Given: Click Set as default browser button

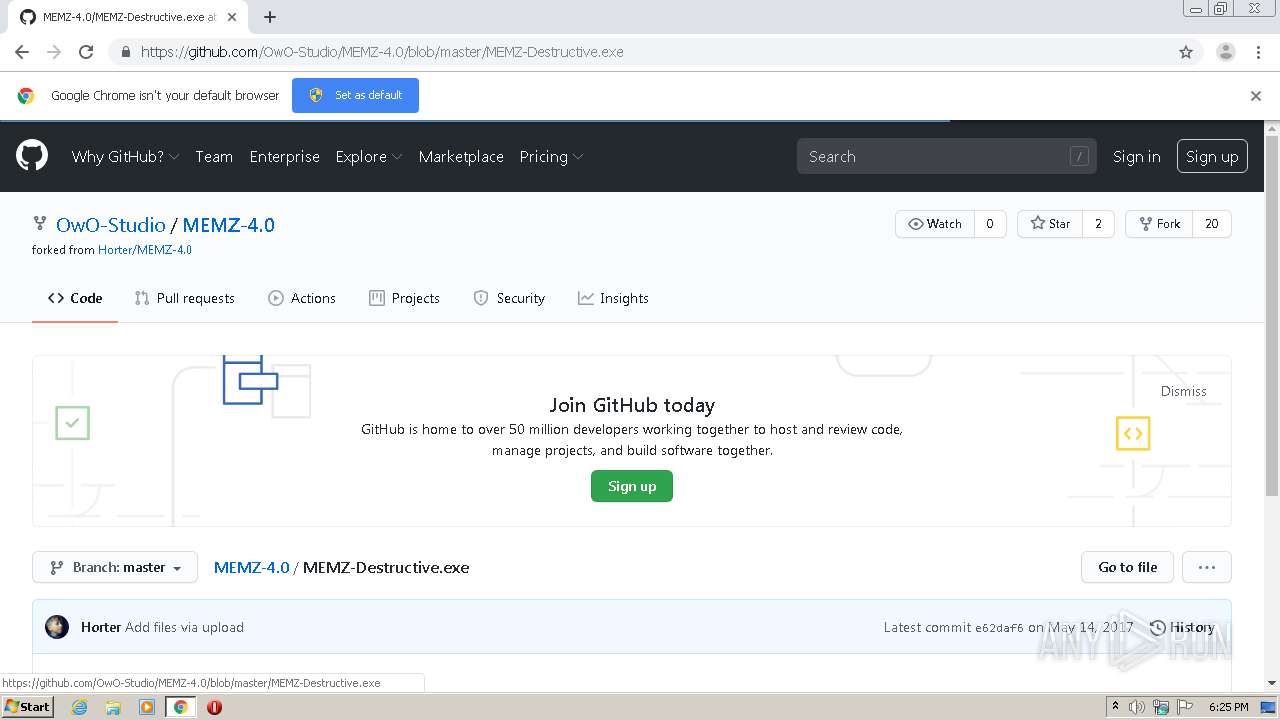Looking at the screenshot, I should pos(355,95).
